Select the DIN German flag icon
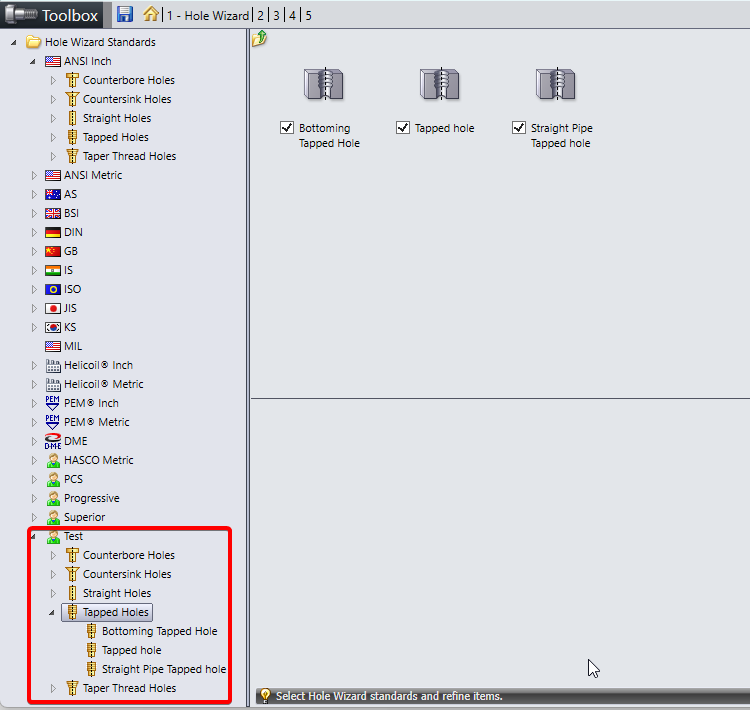The width and height of the screenshot is (750, 710). (53, 232)
